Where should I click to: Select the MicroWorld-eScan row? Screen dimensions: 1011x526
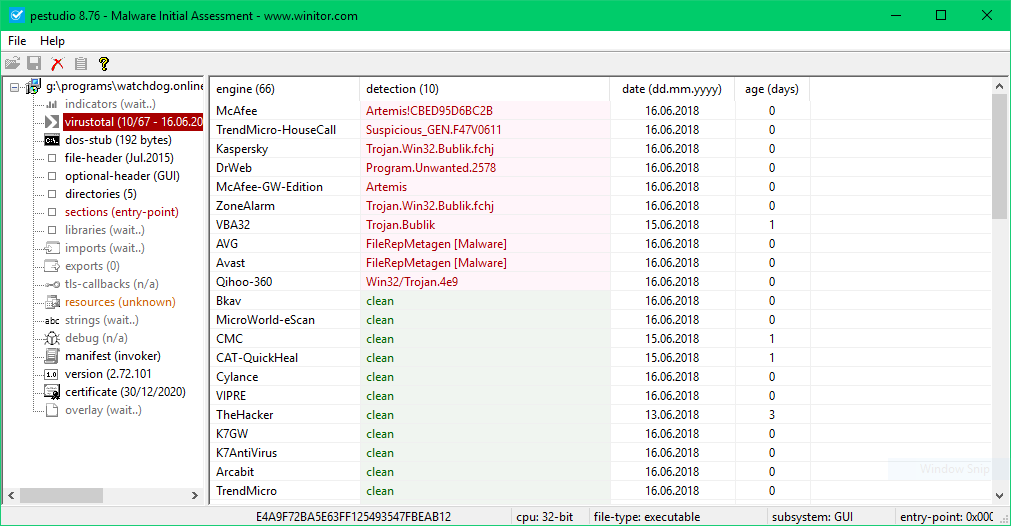(600, 320)
